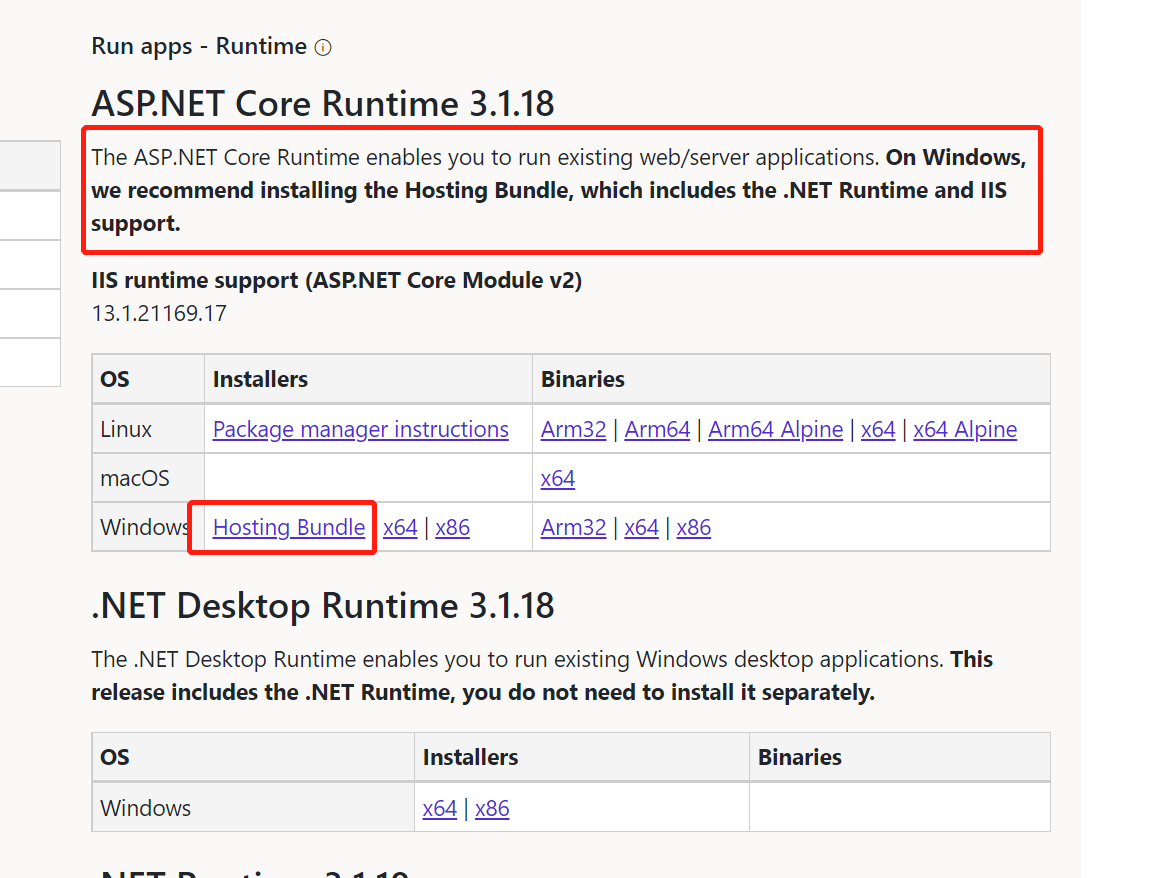The width and height of the screenshot is (1170, 878).
Task: Click the Linux row OS cell
Action: (148, 429)
